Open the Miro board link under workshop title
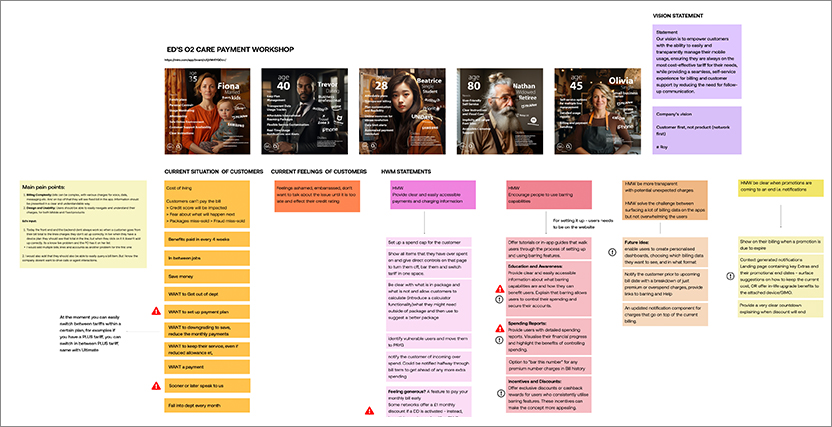Image resolution: width=832 pixels, height=427 pixels. (193, 59)
